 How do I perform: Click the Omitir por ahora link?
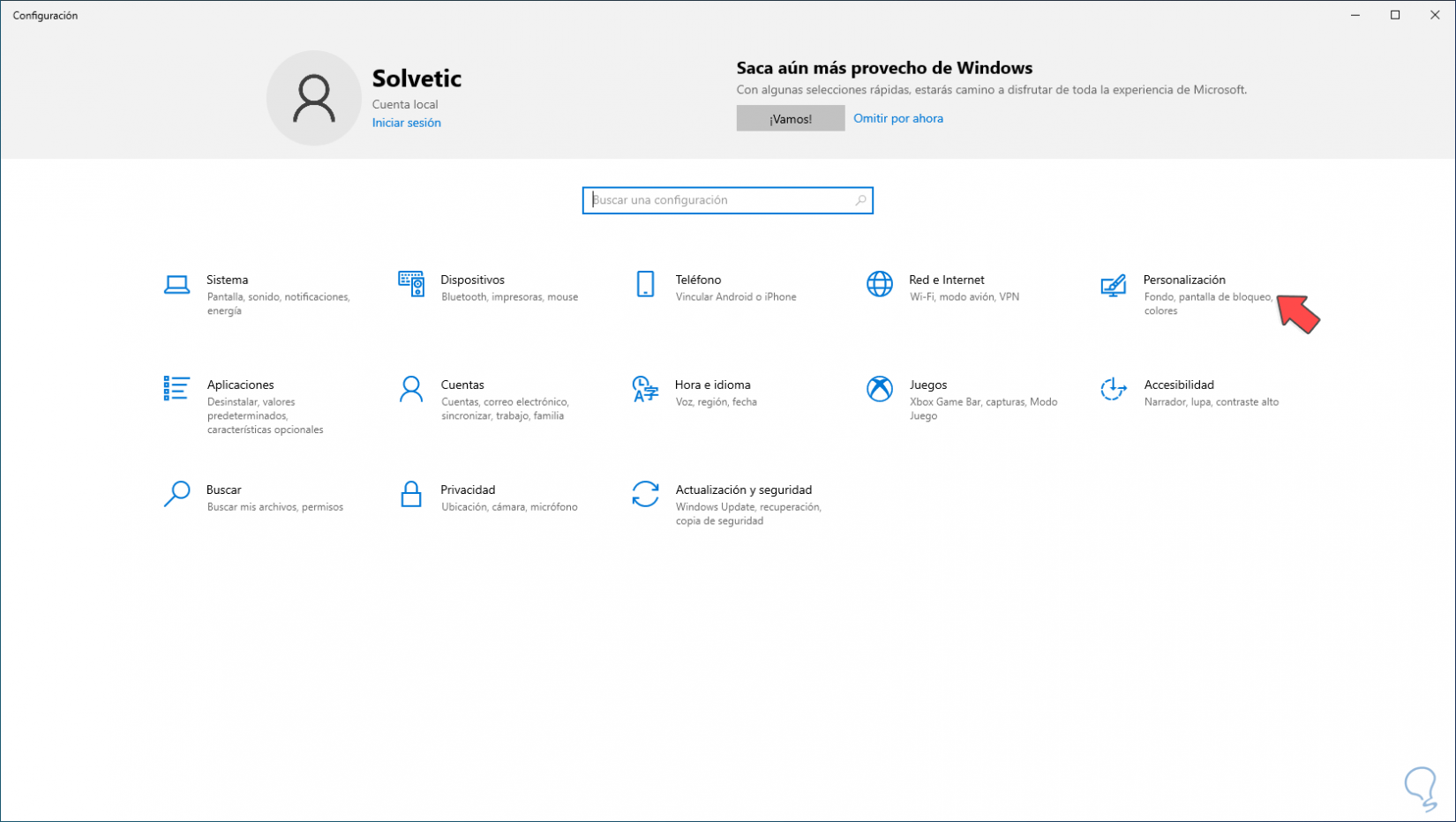[897, 118]
